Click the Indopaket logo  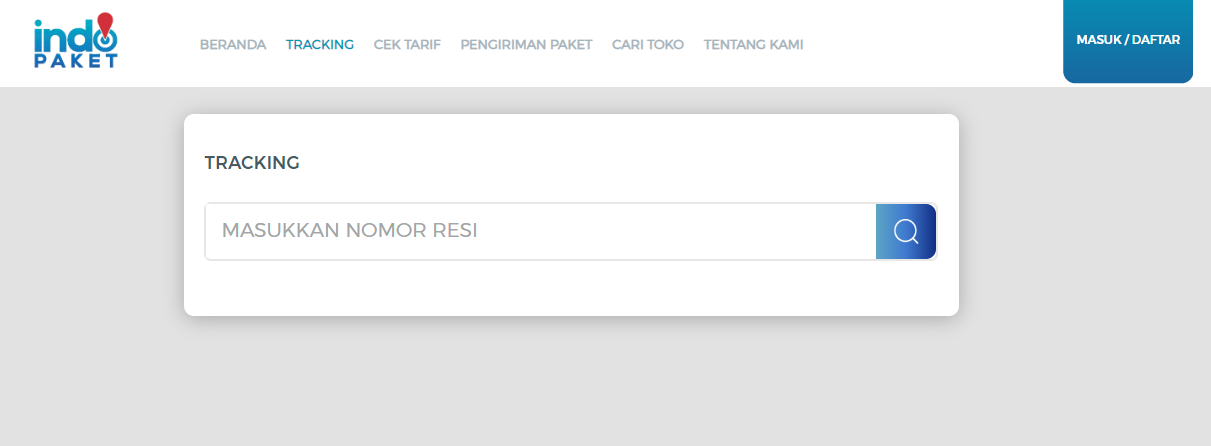[x=76, y=41]
